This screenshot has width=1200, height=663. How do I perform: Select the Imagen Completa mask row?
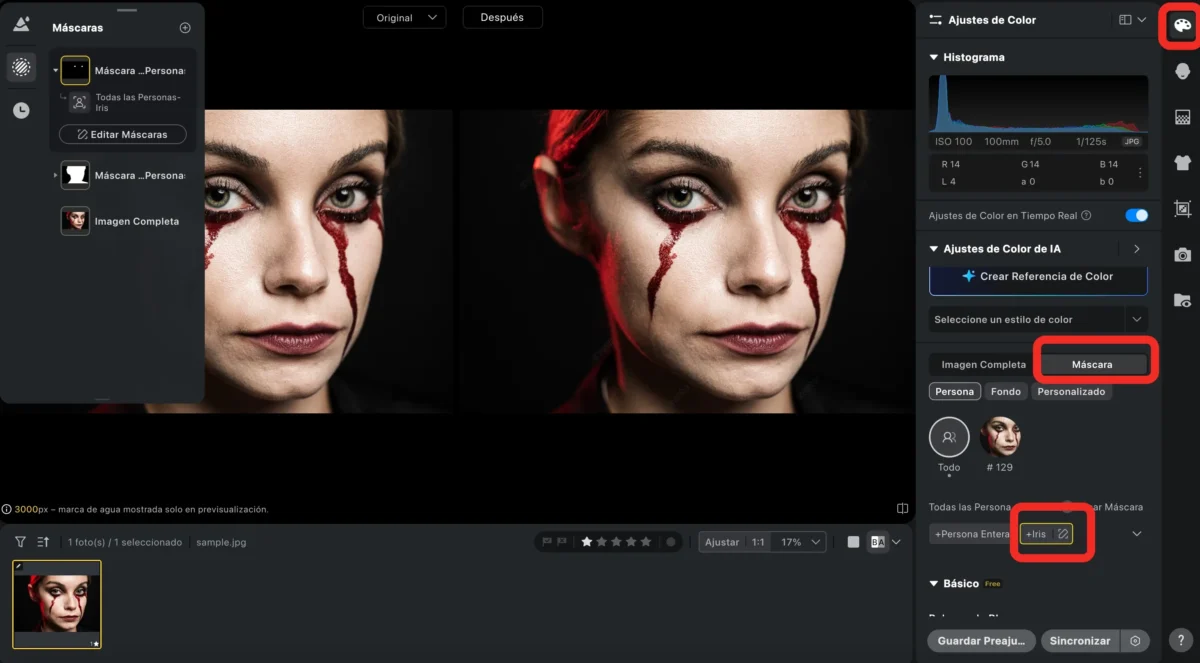tap(122, 221)
